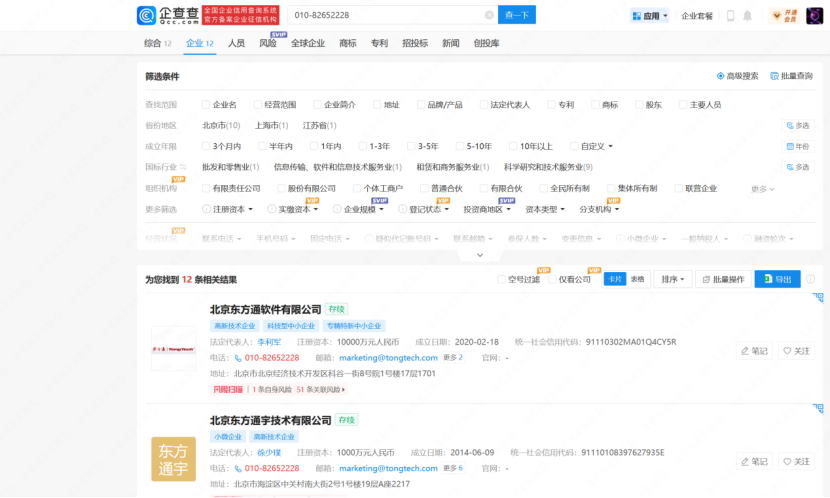The height and width of the screenshot is (498, 830).
Task: Open 北京东方通宇技术有限公司 company link
Action: [270, 420]
